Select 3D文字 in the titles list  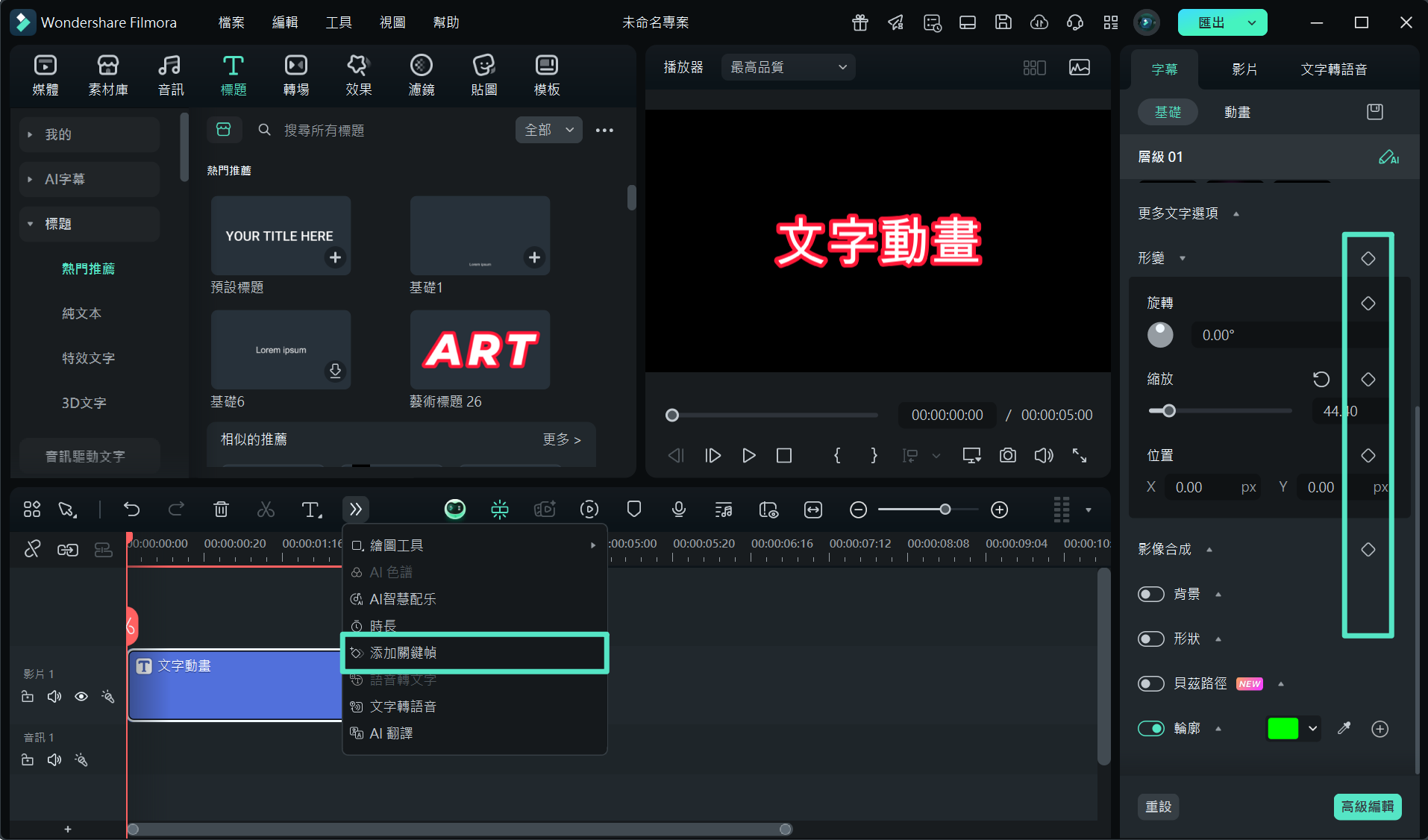pos(84,403)
